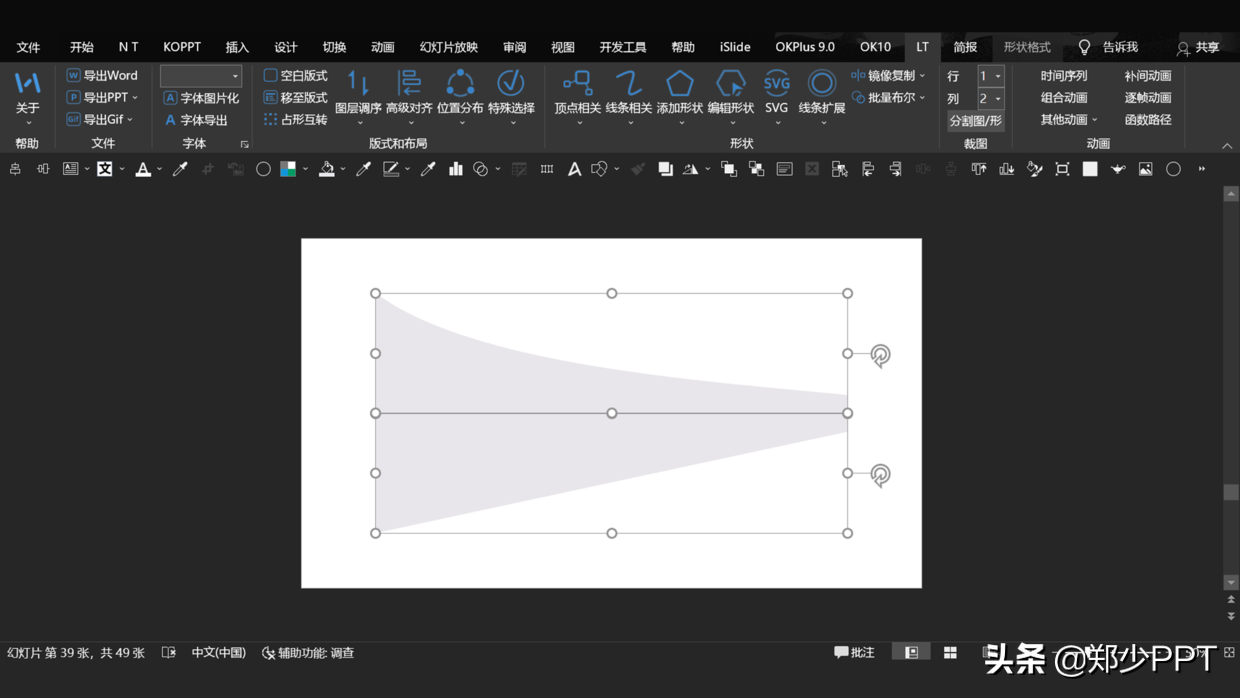Open the OKPlus 9.0 ribbon tab
1240x698 pixels.
[x=804, y=47]
